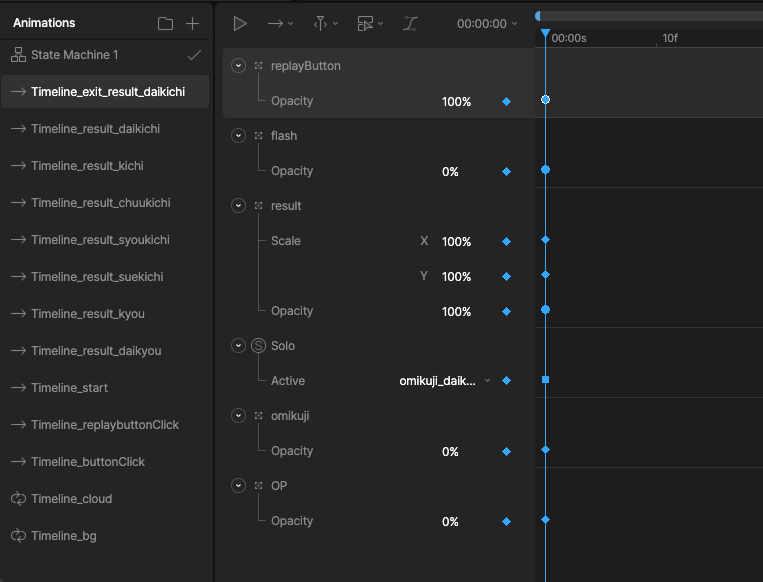Create a new animation folder
The height and width of the screenshot is (582, 763).
(x=165, y=23)
